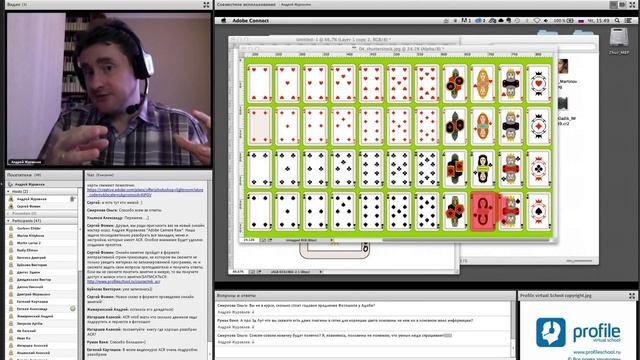Image resolution: width=640 pixels, height=360 pixels.
Task: Click the red highlighted queen of spades card
Action: click(x=482, y=212)
